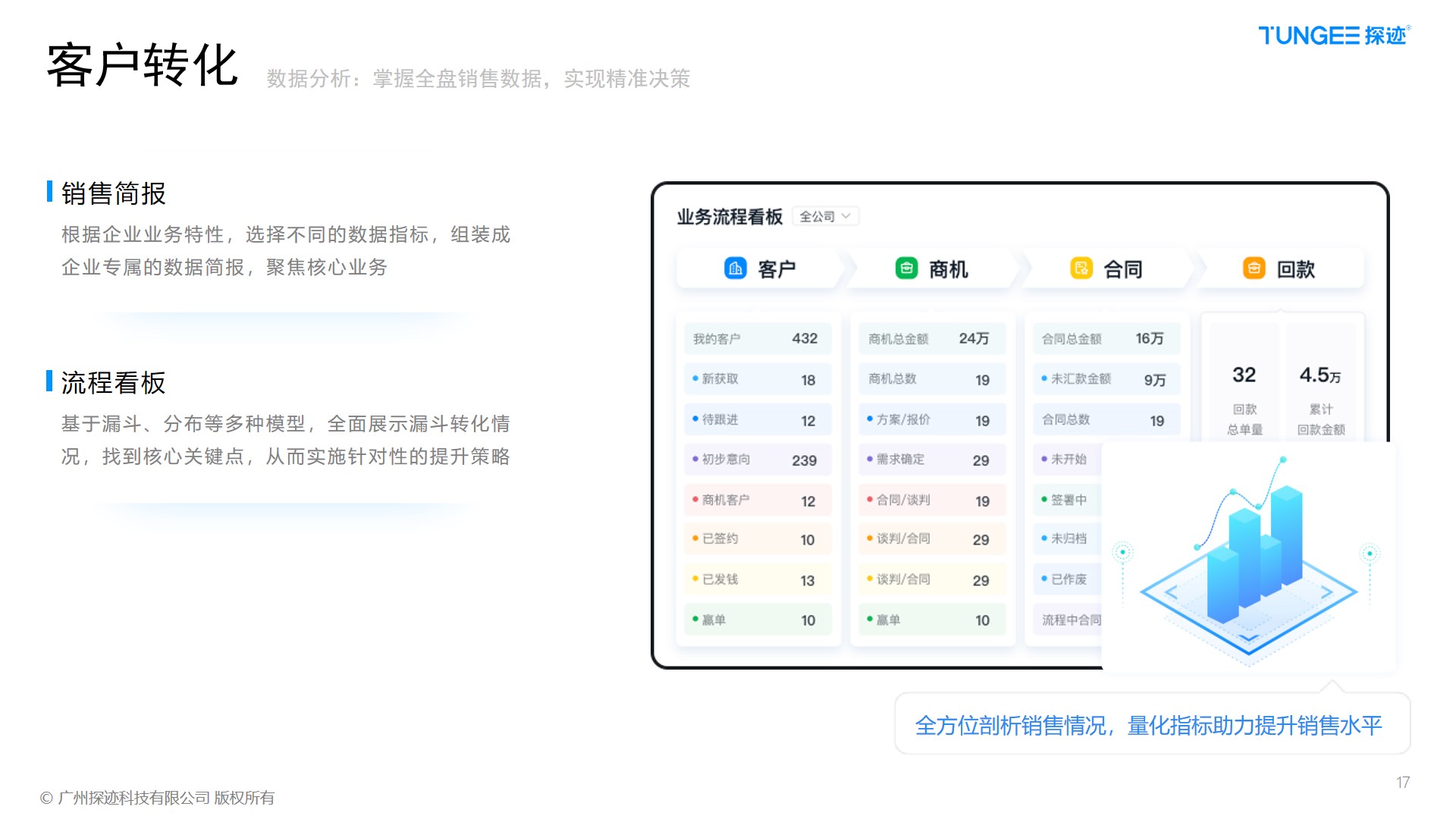Screen dimensions: 1456x819
Task: Click the green 商机 icon
Action: coord(906,268)
